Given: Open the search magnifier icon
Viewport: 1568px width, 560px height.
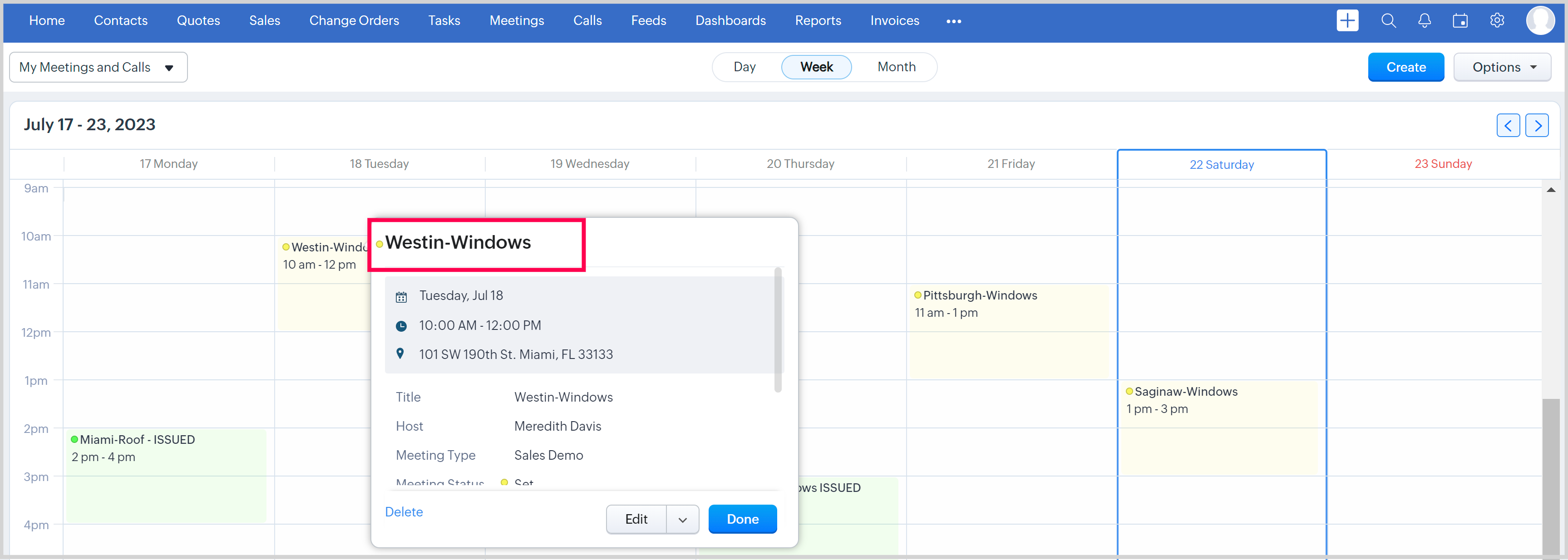Looking at the screenshot, I should tap(1388, 21).
